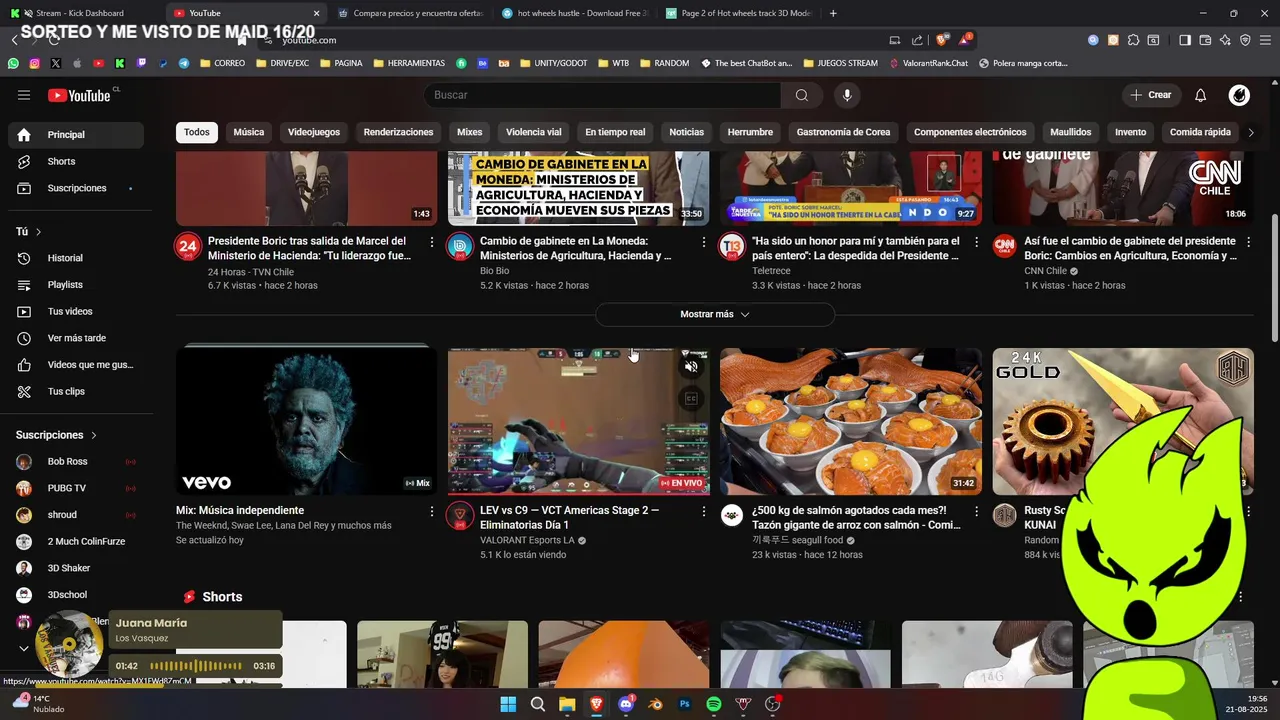Screen dimensions: 1280x720
Task: Click the page vertical scrollbar thumb
Action: pyautogui.click(x=1274, y=277)
